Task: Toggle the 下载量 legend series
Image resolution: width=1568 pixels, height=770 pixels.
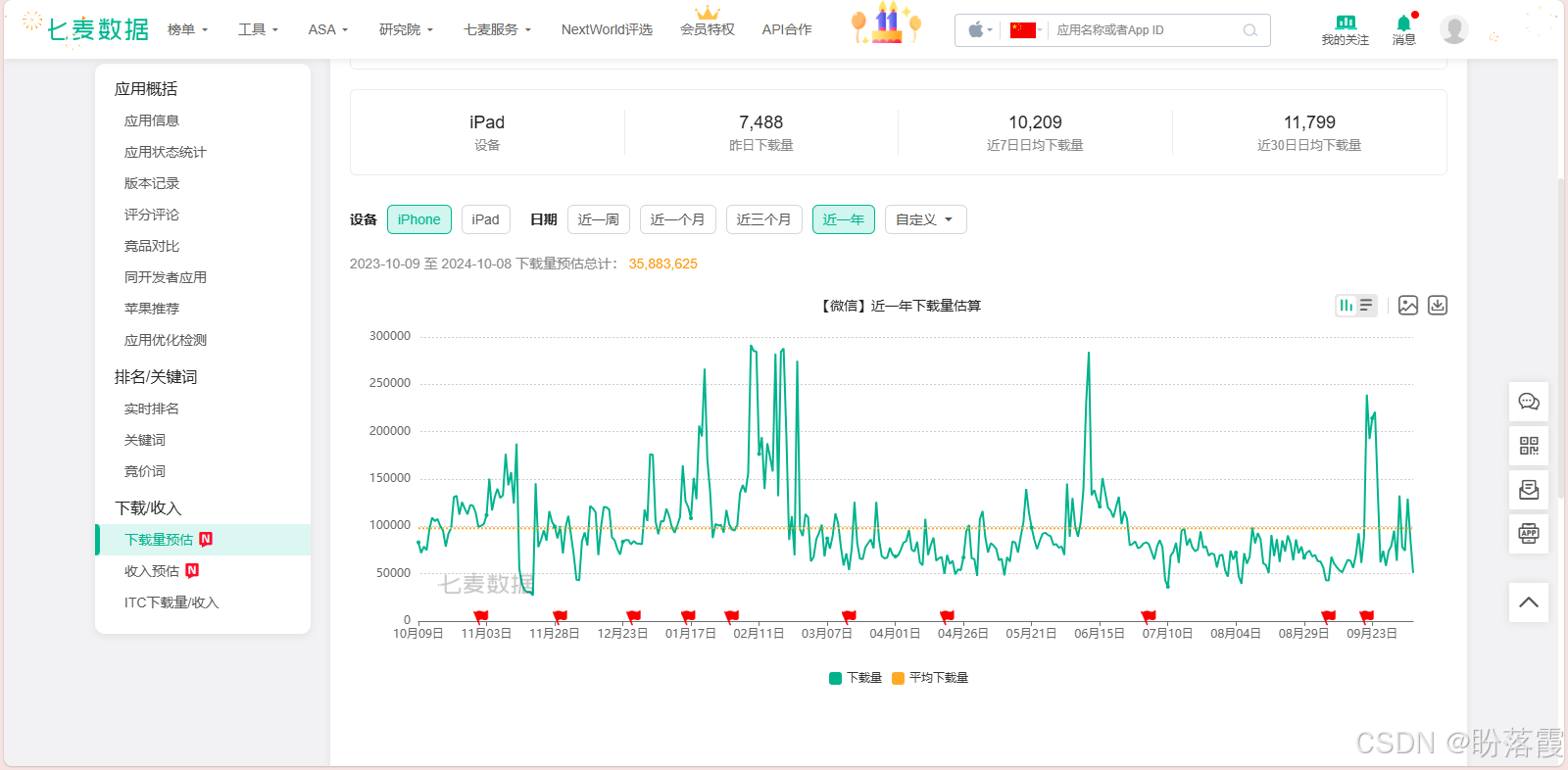Action: (856, 678)
